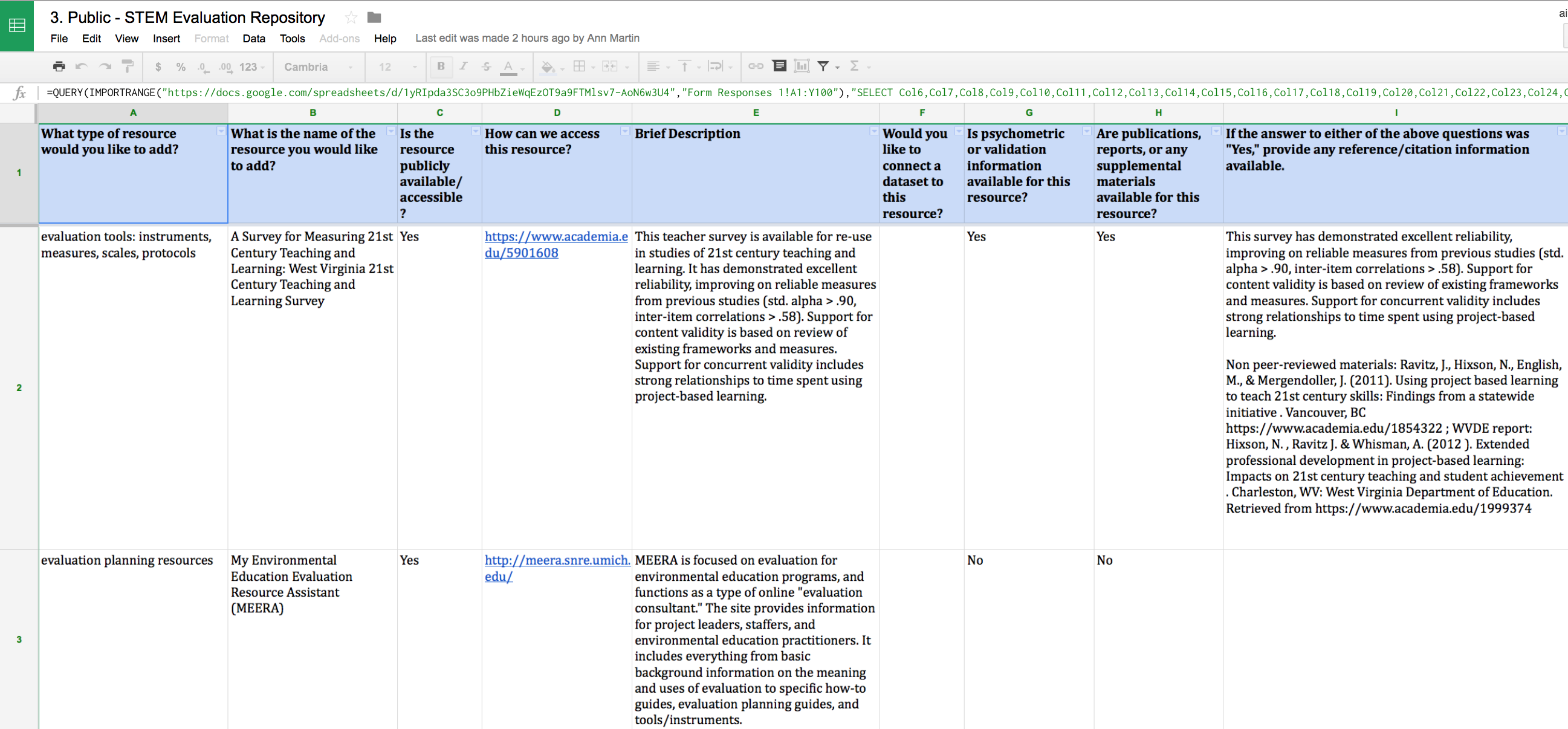
Task: Open the Edit menu
Action: (x=91, y=38)
